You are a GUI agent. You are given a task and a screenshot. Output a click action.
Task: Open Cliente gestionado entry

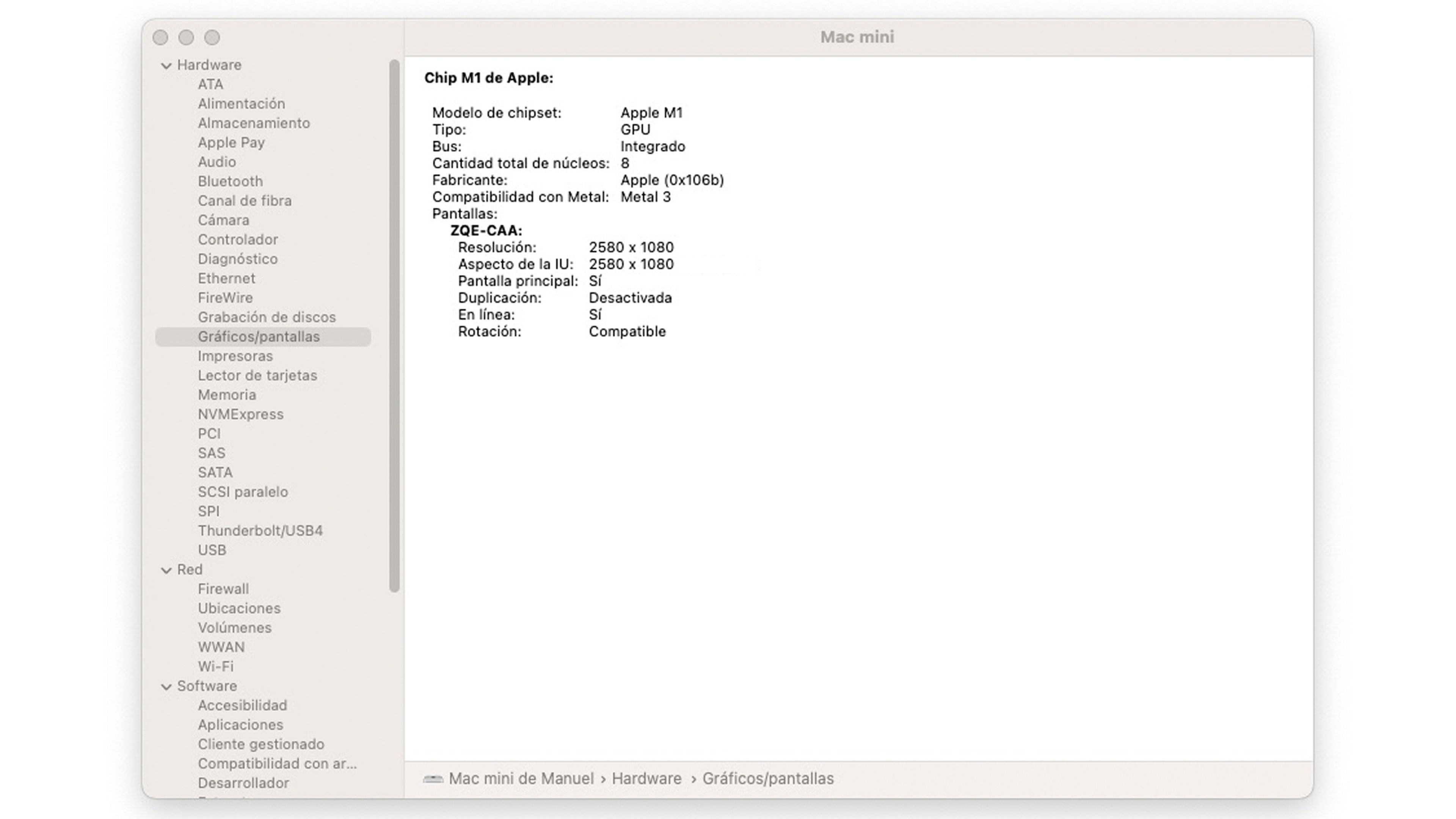click(261, 744)
